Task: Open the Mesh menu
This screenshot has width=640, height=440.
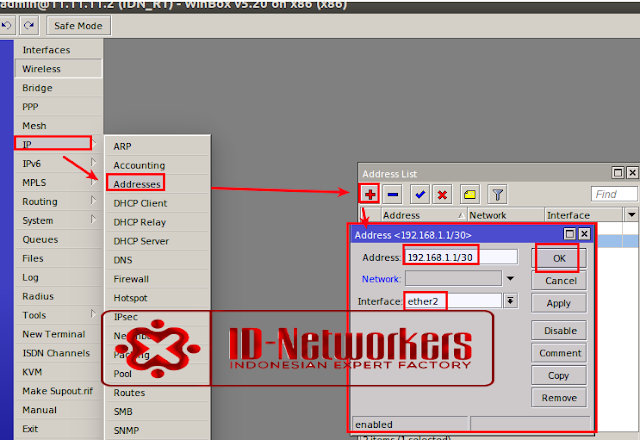Action: tap(58, 126)
